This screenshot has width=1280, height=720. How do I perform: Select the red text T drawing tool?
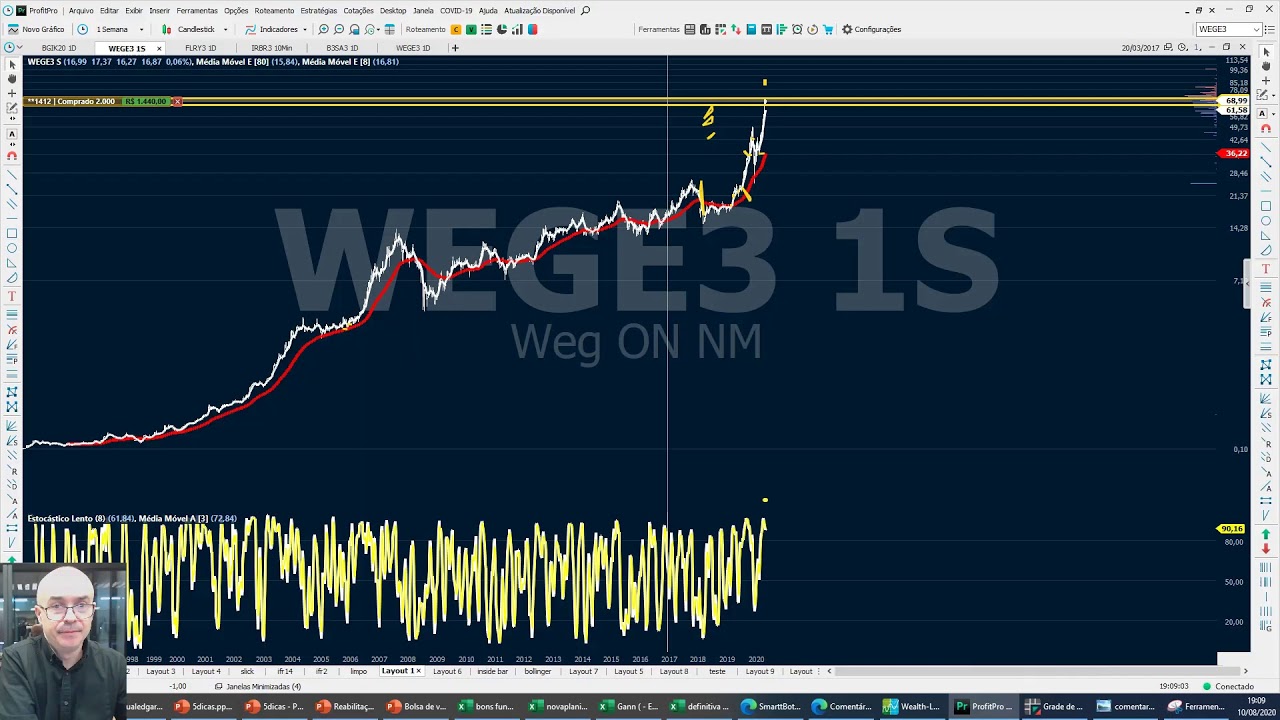[x=12, y=296]
